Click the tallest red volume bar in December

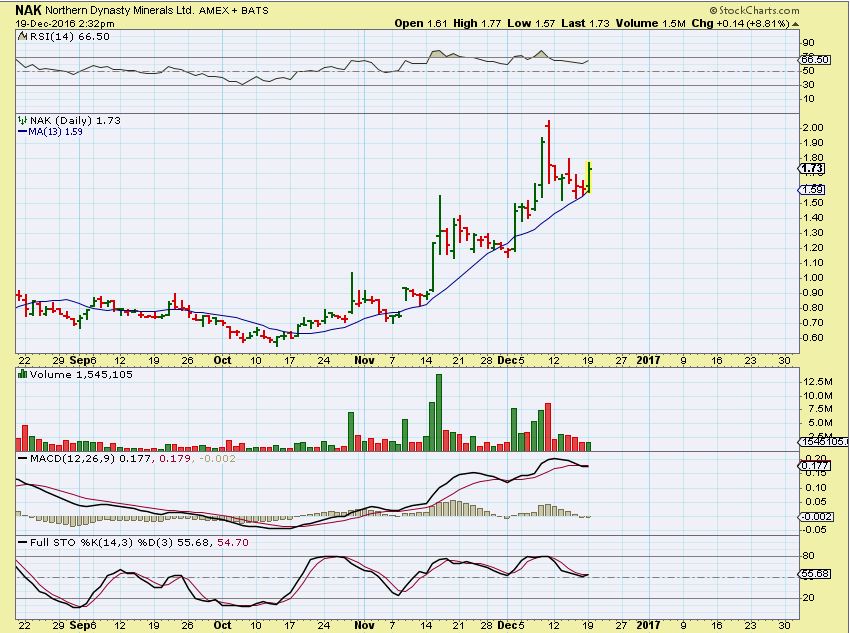548,427
